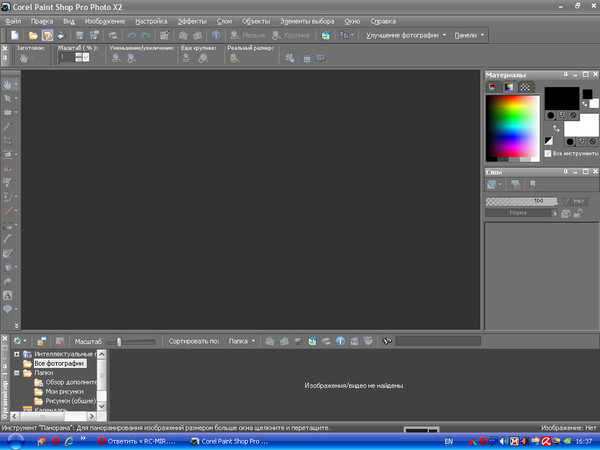Adjust the layer opacity slider at 100
The width and height of the screenshot is (600, 450).
522,201
